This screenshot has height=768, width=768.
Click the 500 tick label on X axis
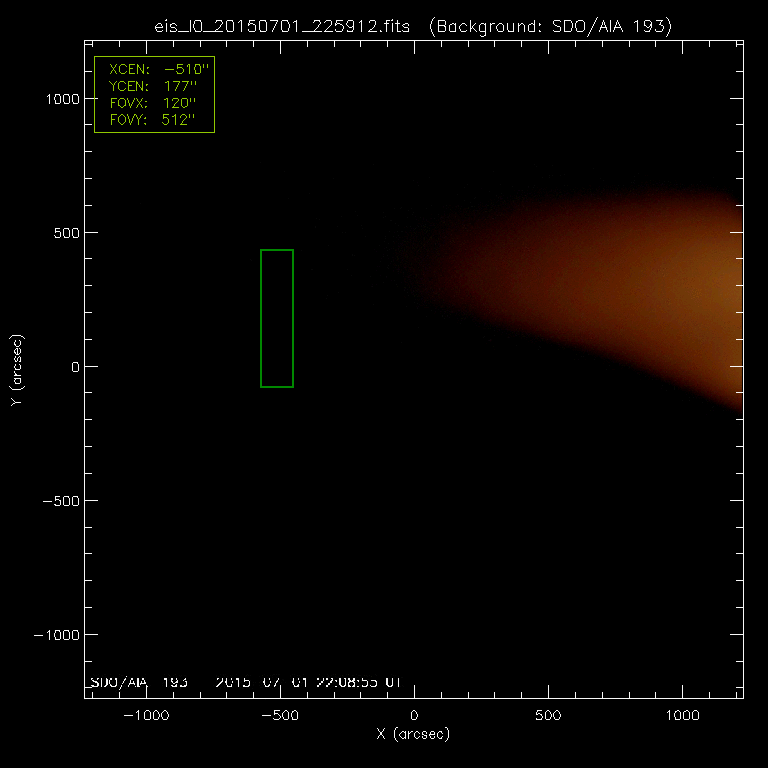click(x=547, y=716)
